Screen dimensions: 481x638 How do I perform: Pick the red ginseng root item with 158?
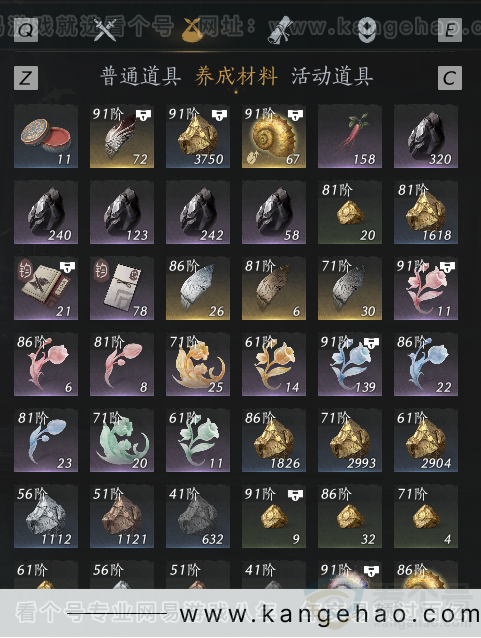click(350, 136)
